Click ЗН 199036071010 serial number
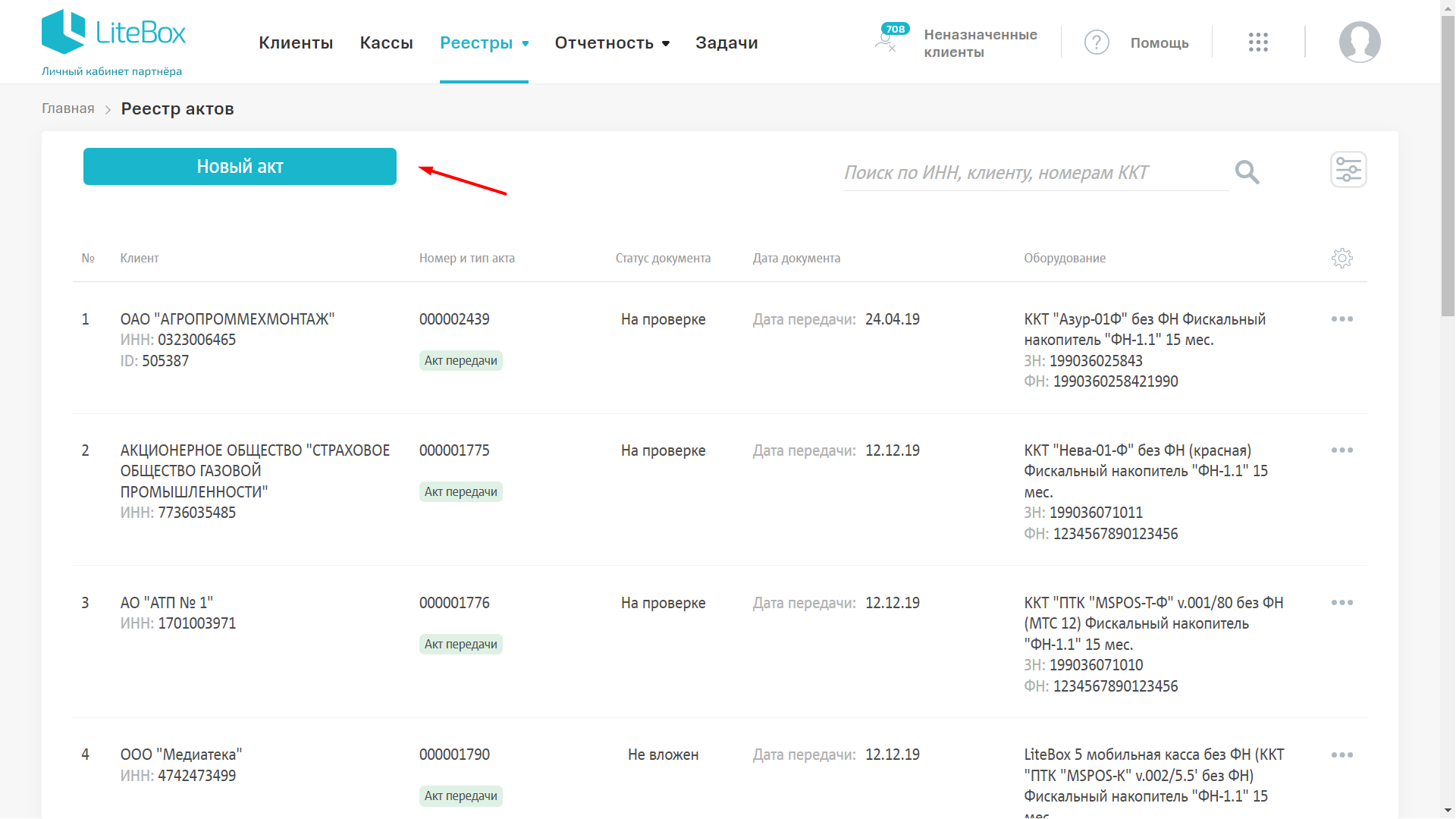Viewport: 1456px width, 819px height. pyautogui.click(x=1096, y=665)
